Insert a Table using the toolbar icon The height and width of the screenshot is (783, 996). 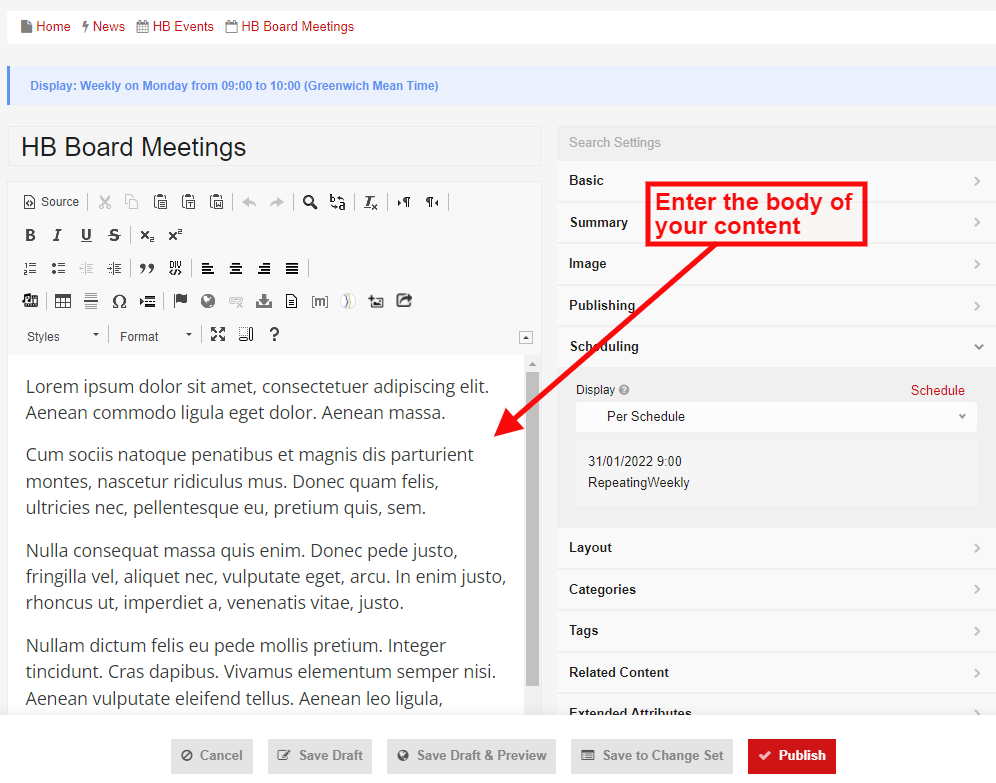coord(63,300)
